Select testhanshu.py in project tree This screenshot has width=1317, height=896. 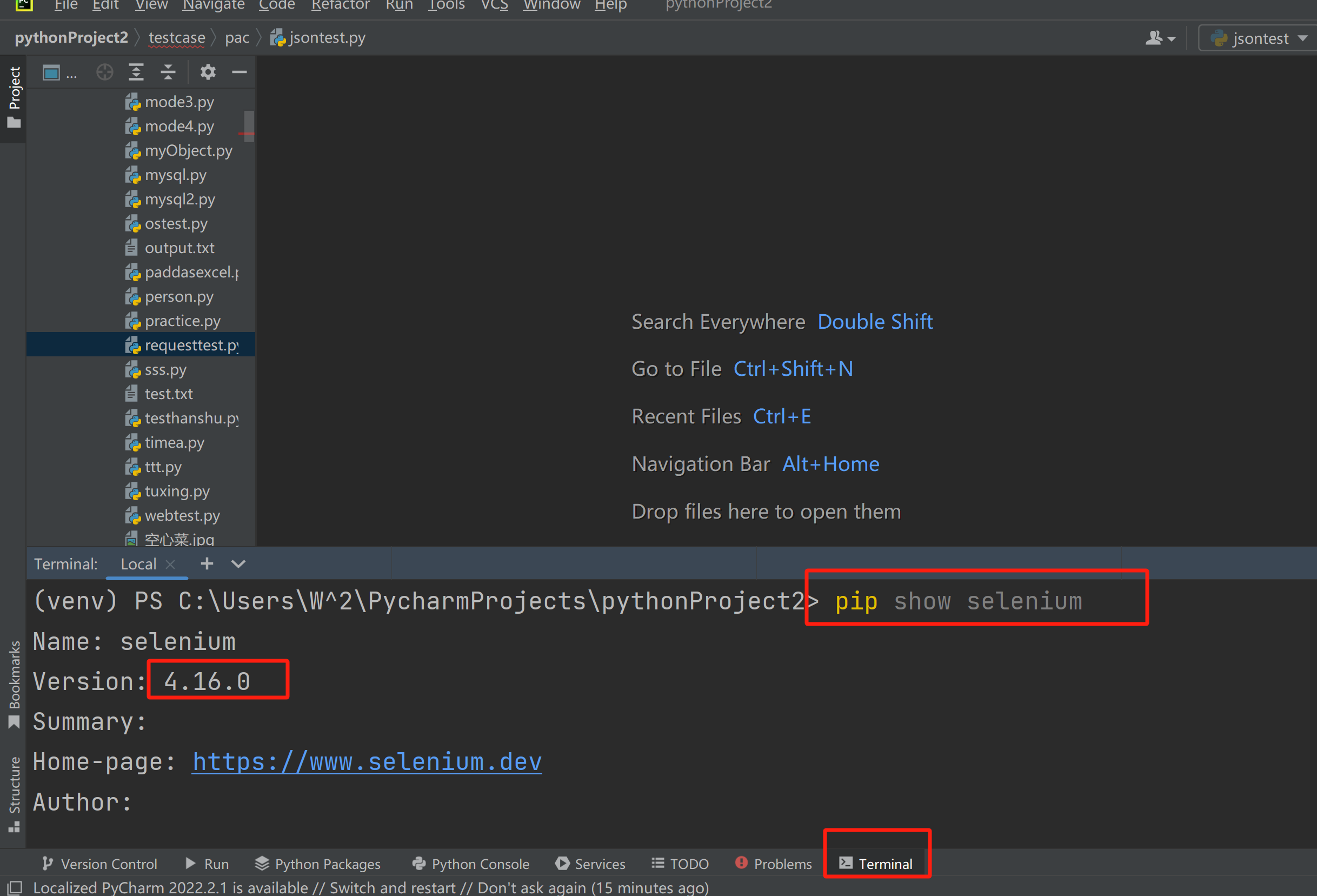click(183, 418)
